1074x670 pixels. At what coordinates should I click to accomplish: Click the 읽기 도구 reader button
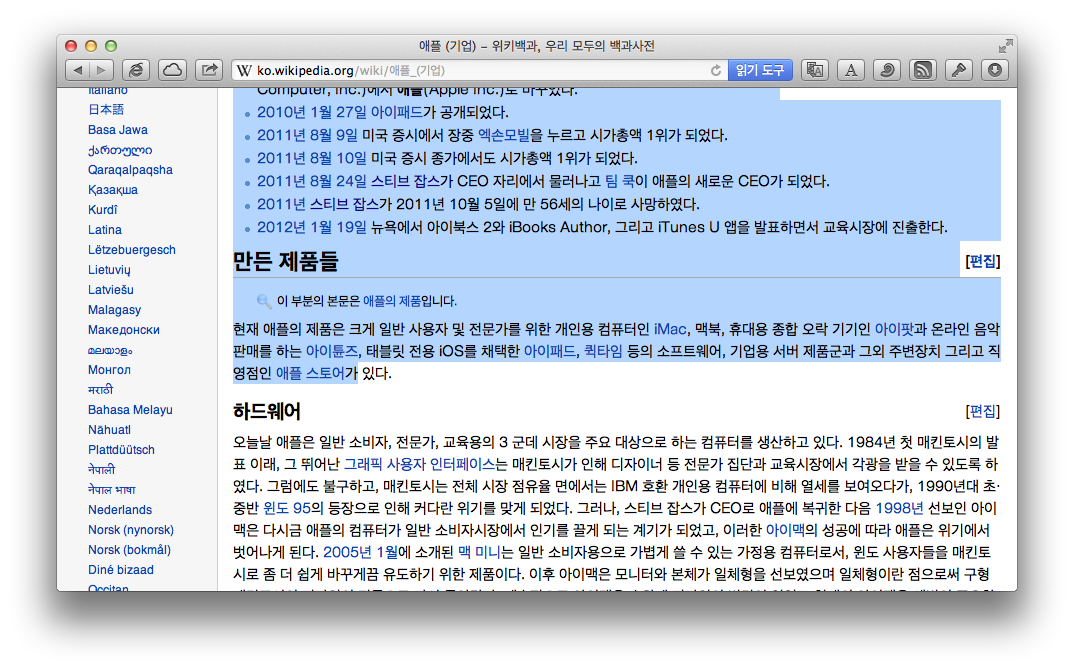point(760,70)
